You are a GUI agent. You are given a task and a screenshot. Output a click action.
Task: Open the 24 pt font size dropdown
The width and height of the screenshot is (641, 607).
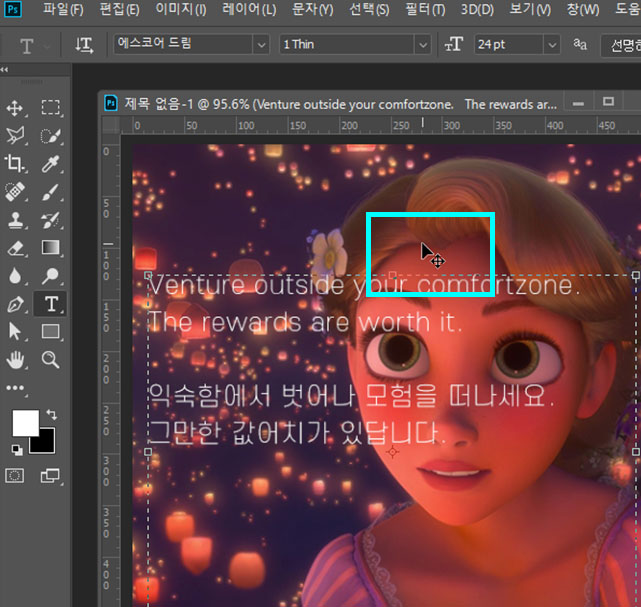click(552, 45)
